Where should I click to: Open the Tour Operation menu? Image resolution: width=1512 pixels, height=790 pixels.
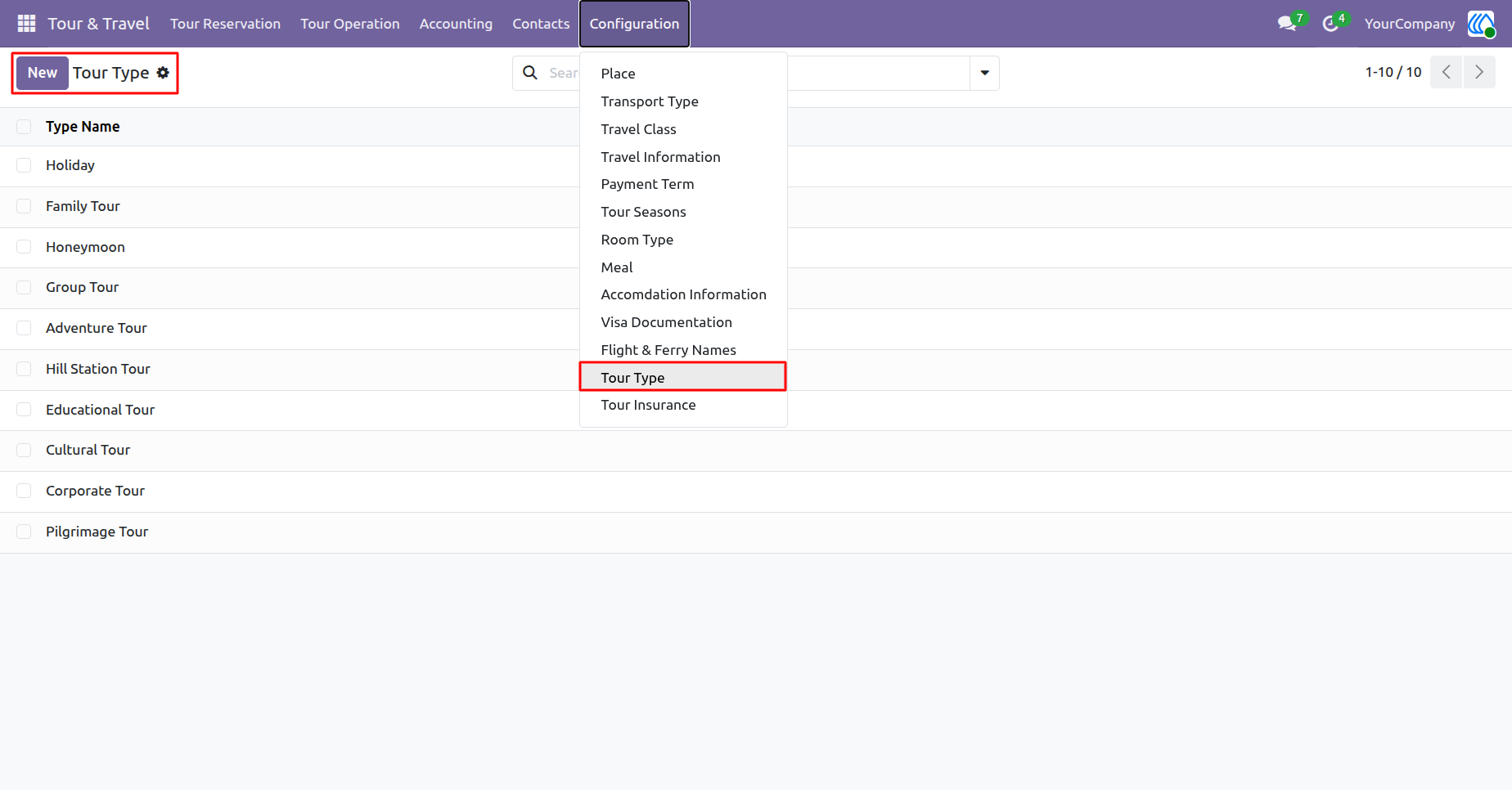350,24
